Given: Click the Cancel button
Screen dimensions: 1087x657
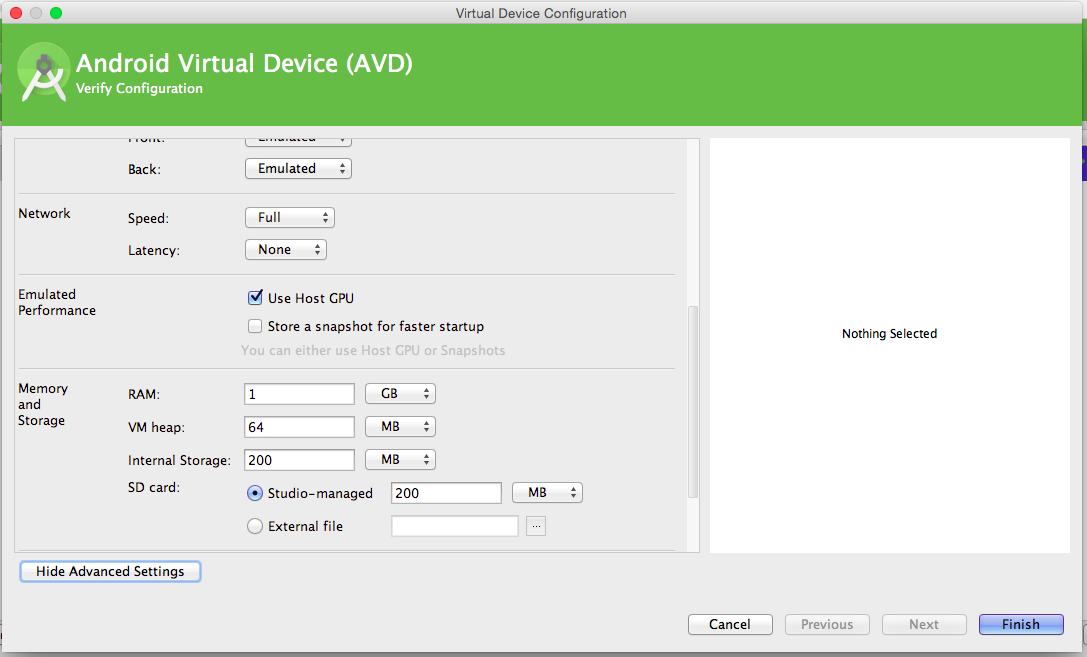Looking at the screenshot, I should [730, 624].
